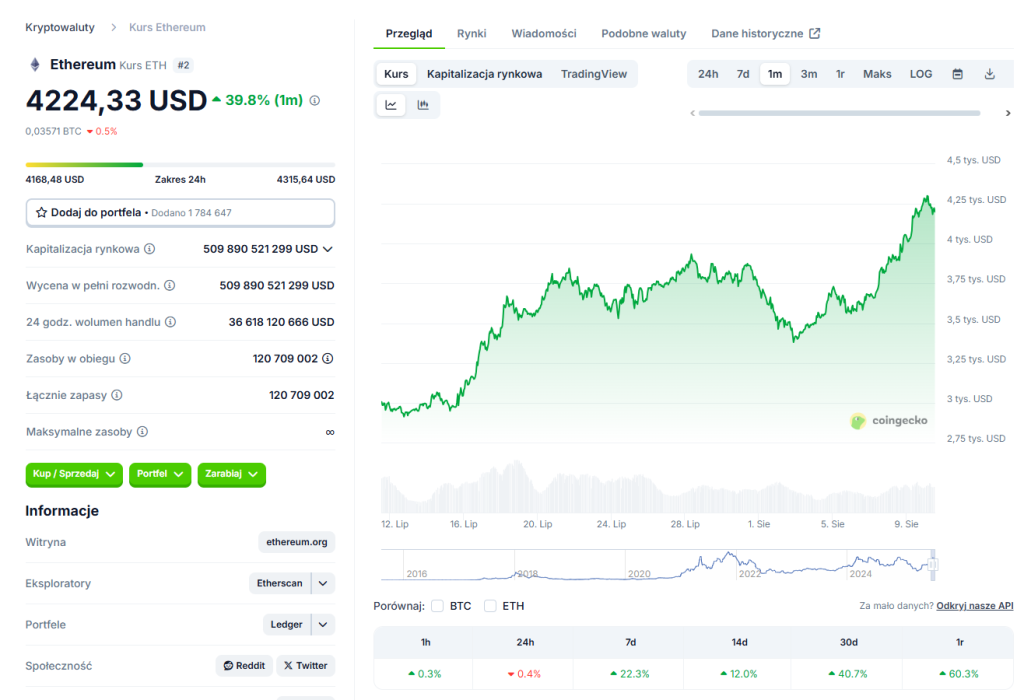Select Maks chart range
The height and width of the screenshot is (700, 1024).
[877, 74]
